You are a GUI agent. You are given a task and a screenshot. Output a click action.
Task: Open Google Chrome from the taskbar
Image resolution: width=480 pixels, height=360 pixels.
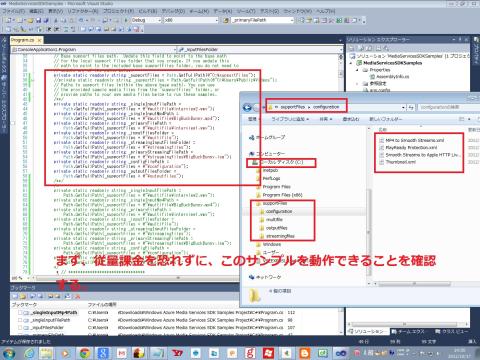tap(84, 353)
